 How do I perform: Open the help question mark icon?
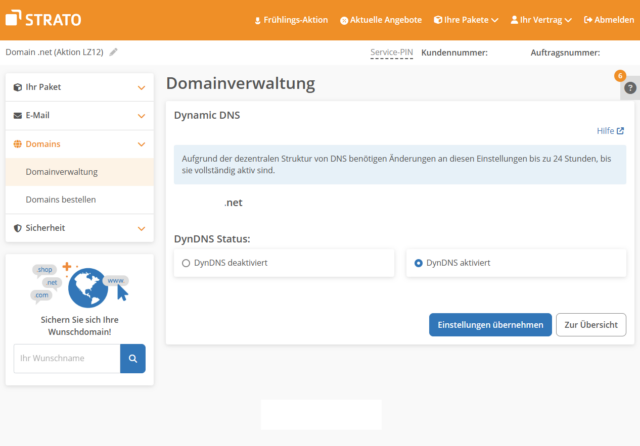tap(629, 88)
